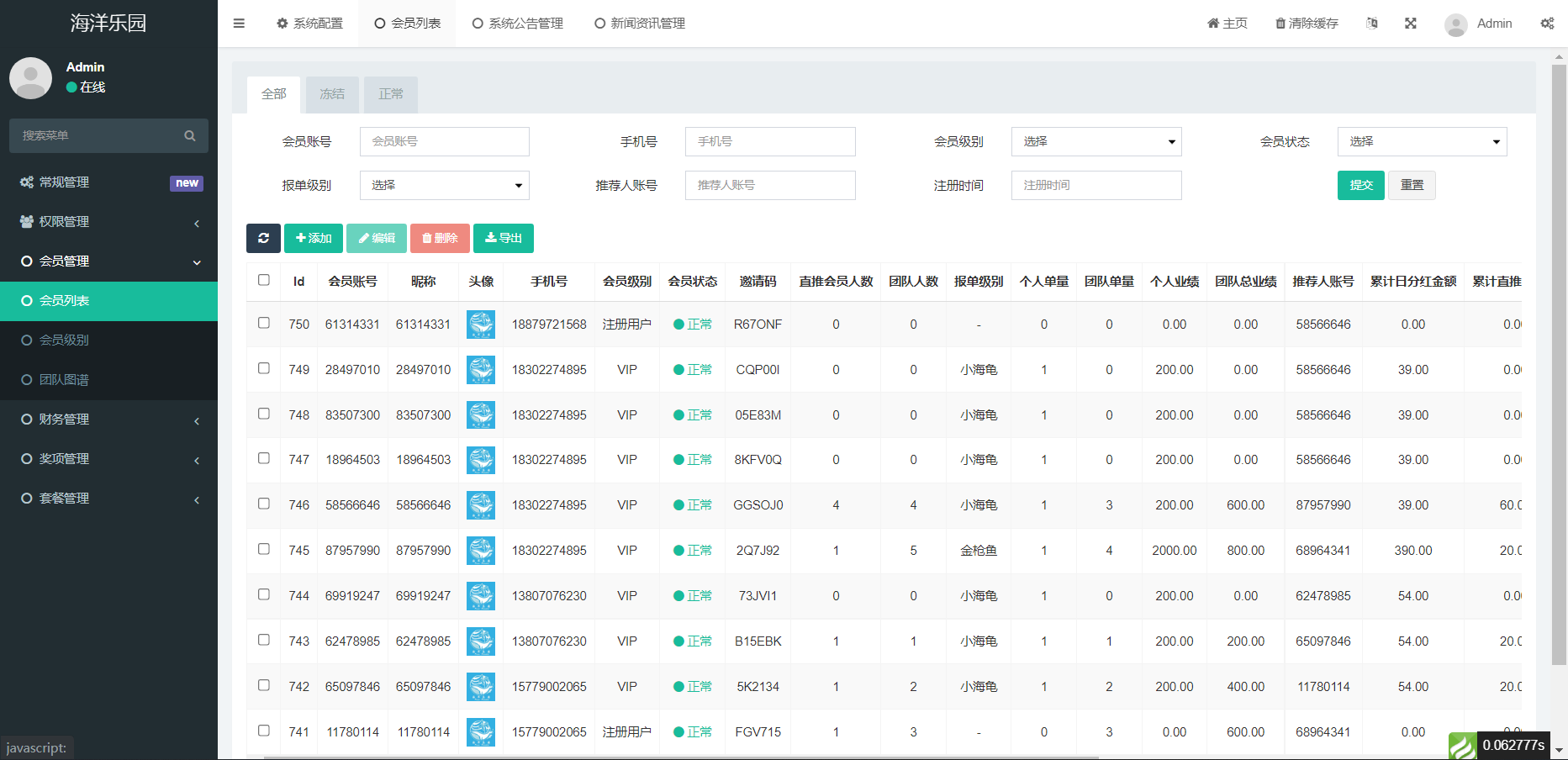Select 团队图谱 in sidebar
The height and width of the screenshot is (760, 1568).
click(x=108, y=380)
